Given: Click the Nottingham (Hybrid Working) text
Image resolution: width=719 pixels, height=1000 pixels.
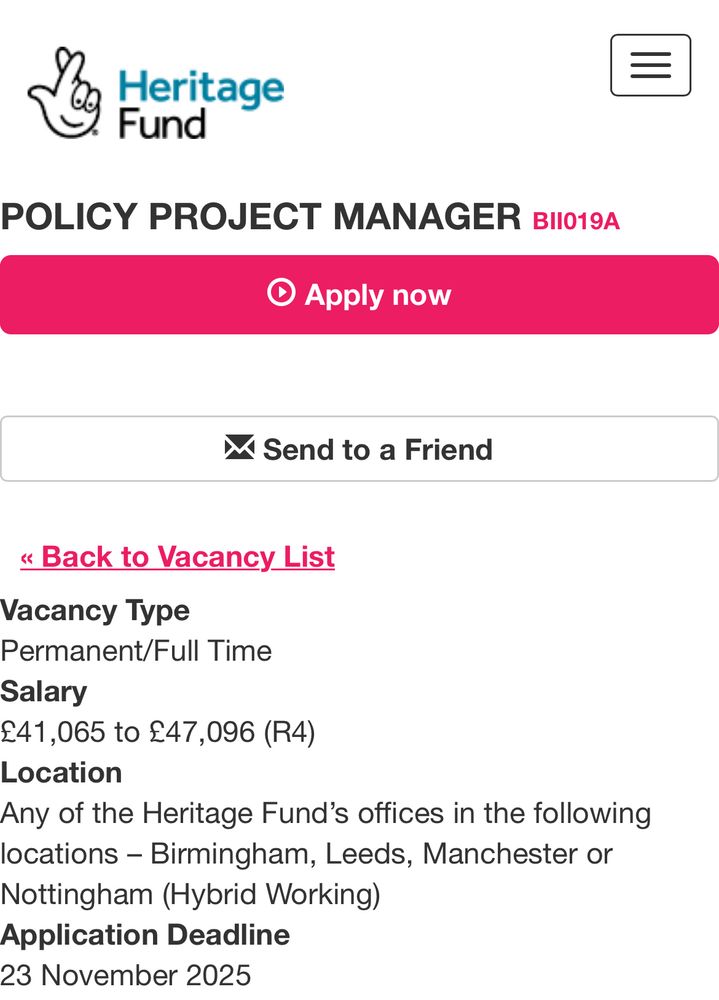Looking at the screenshot, I should point(190,894).
